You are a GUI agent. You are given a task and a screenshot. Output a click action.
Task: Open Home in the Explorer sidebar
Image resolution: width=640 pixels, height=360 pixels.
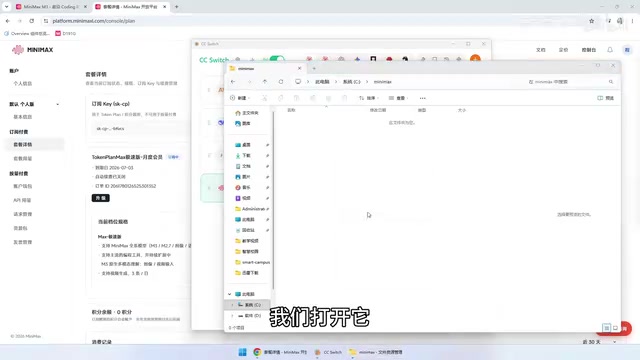click(x=247, y=113)
